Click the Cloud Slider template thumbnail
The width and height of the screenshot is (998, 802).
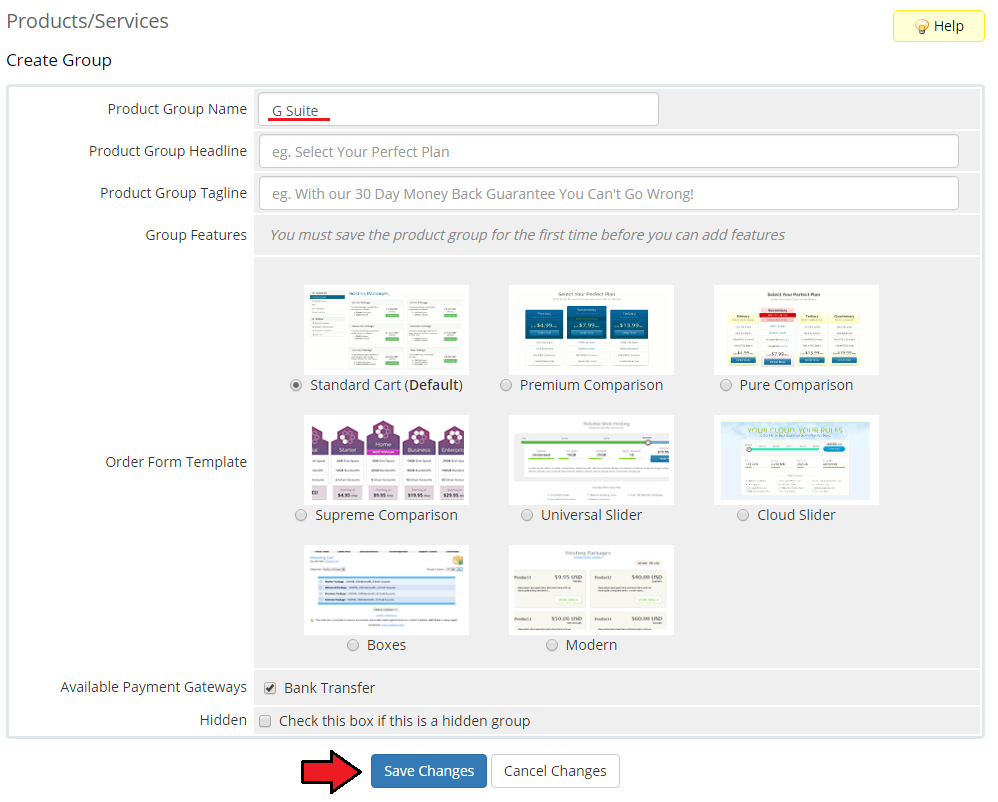796,460
